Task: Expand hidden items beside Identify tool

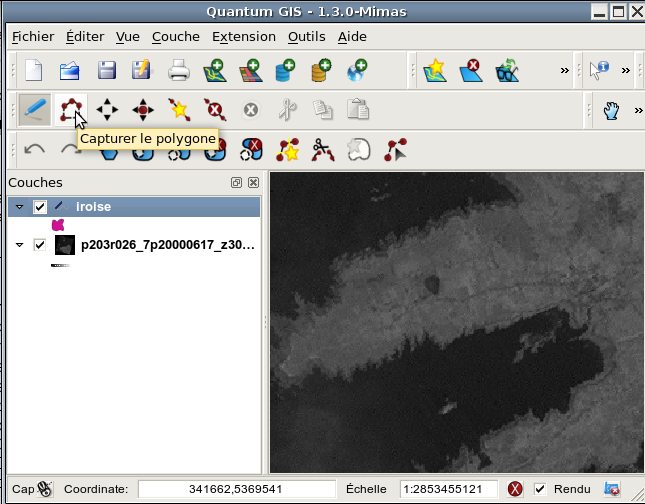Action: (626, 71)
